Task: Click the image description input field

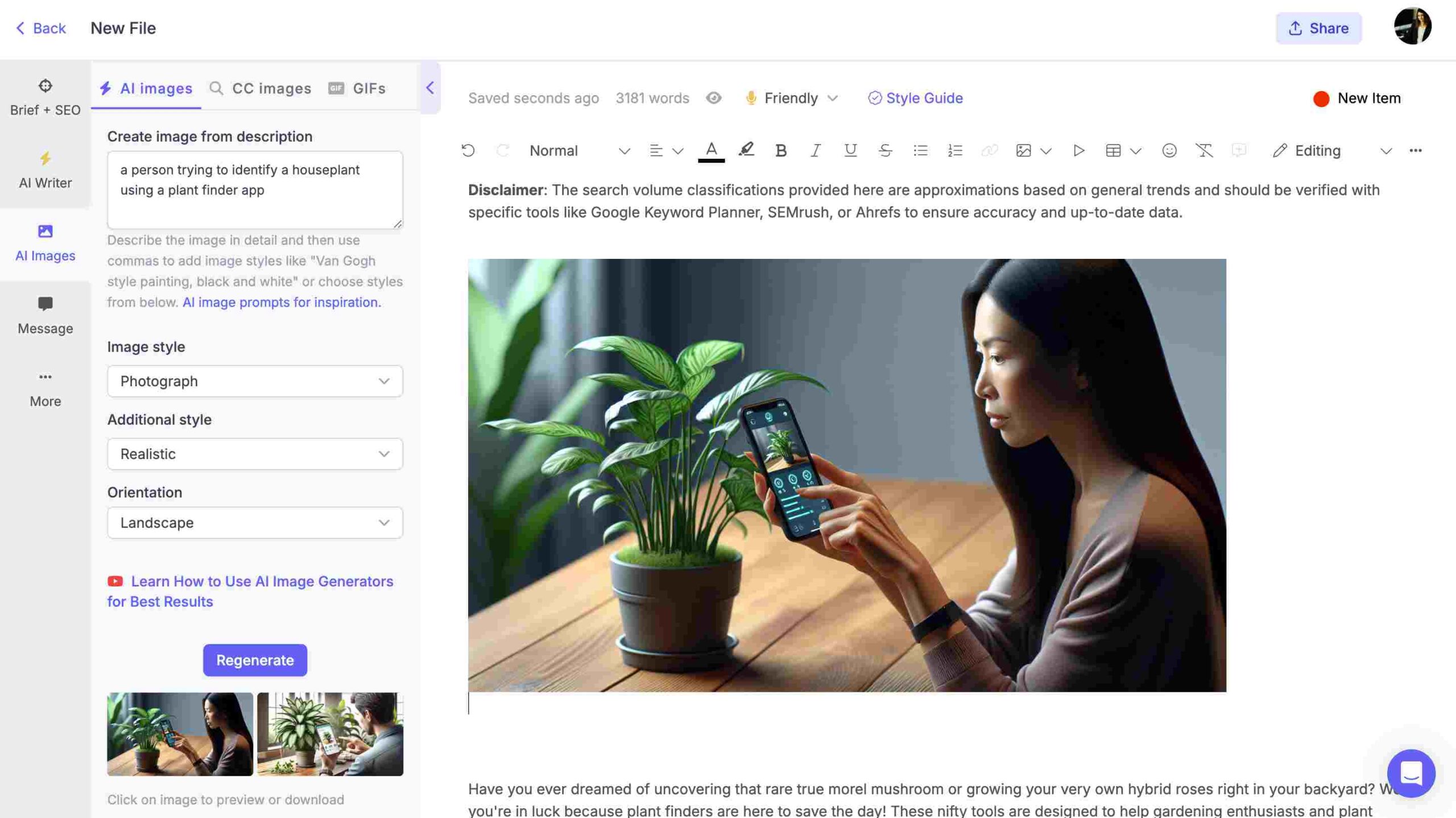Action: [x=255, y=190]
